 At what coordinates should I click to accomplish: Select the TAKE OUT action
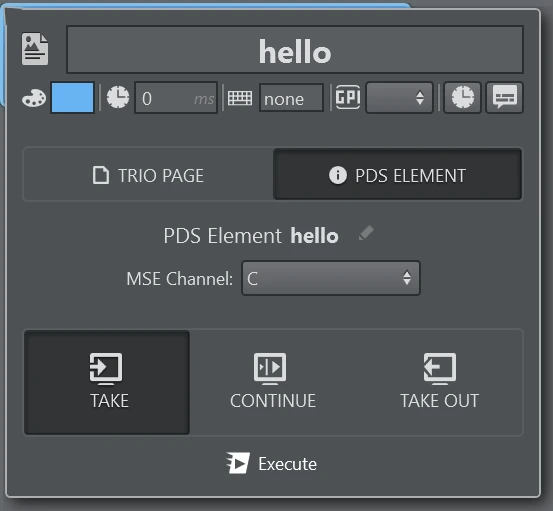[x=439, y=383]
